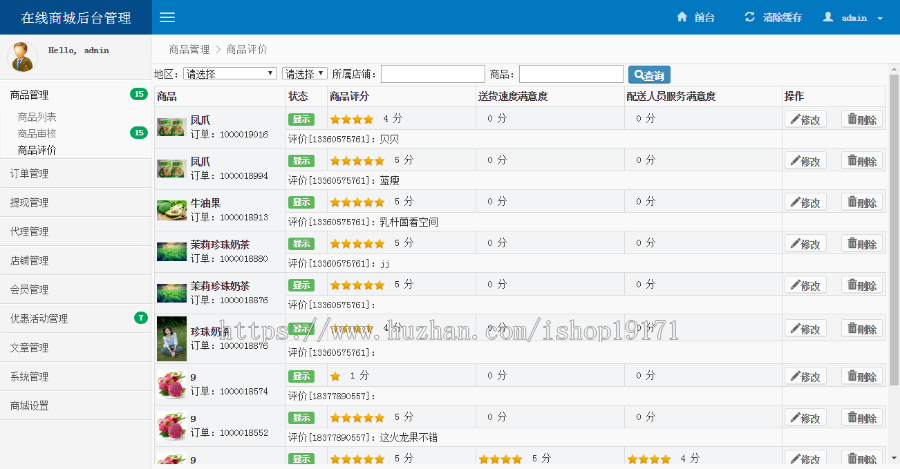Expand 订单管理 sidebar menu
The height and width of the screenshot is (469, 900).
click(76, 173)
